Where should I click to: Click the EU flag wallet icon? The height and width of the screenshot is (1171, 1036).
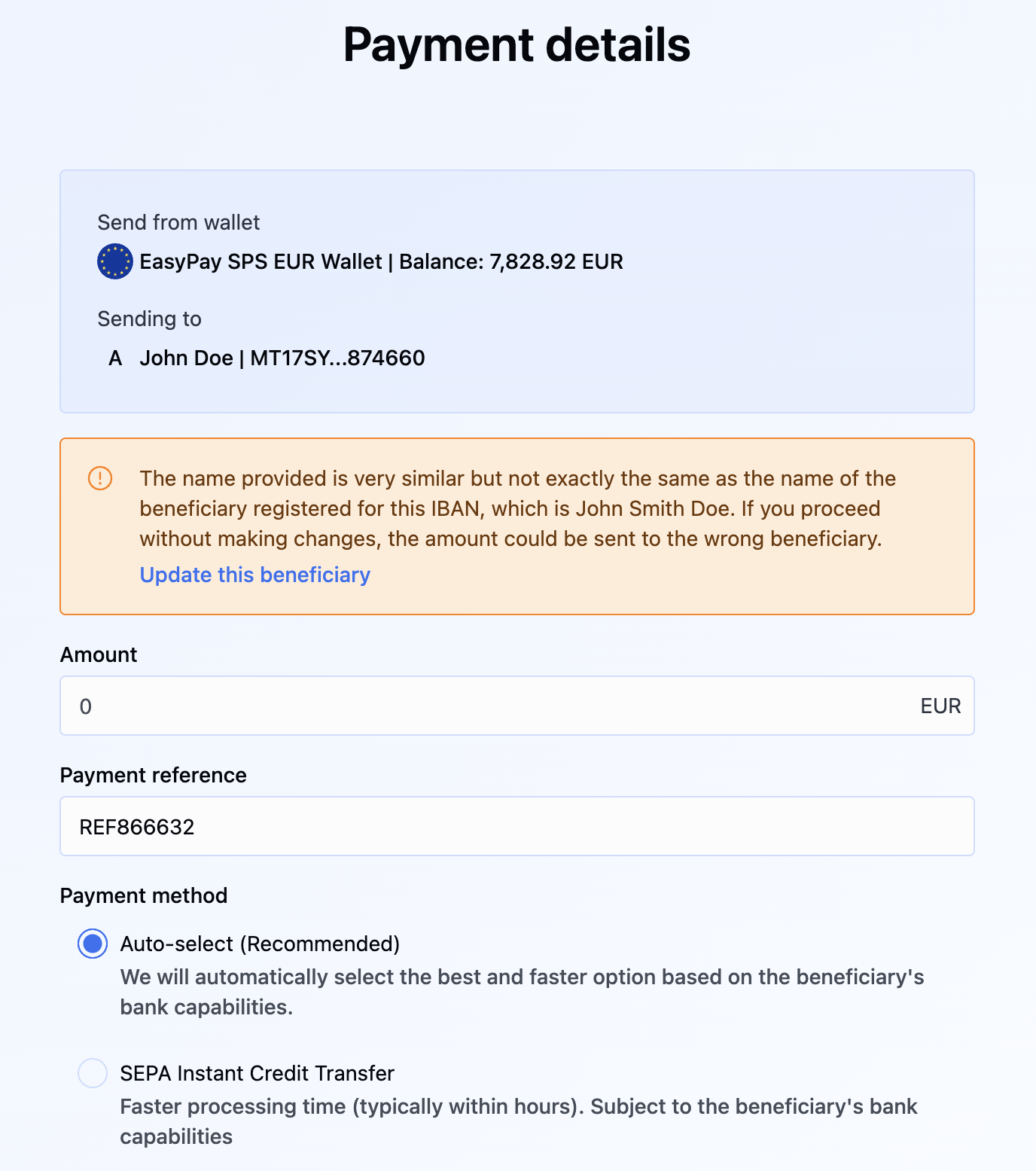115,261
